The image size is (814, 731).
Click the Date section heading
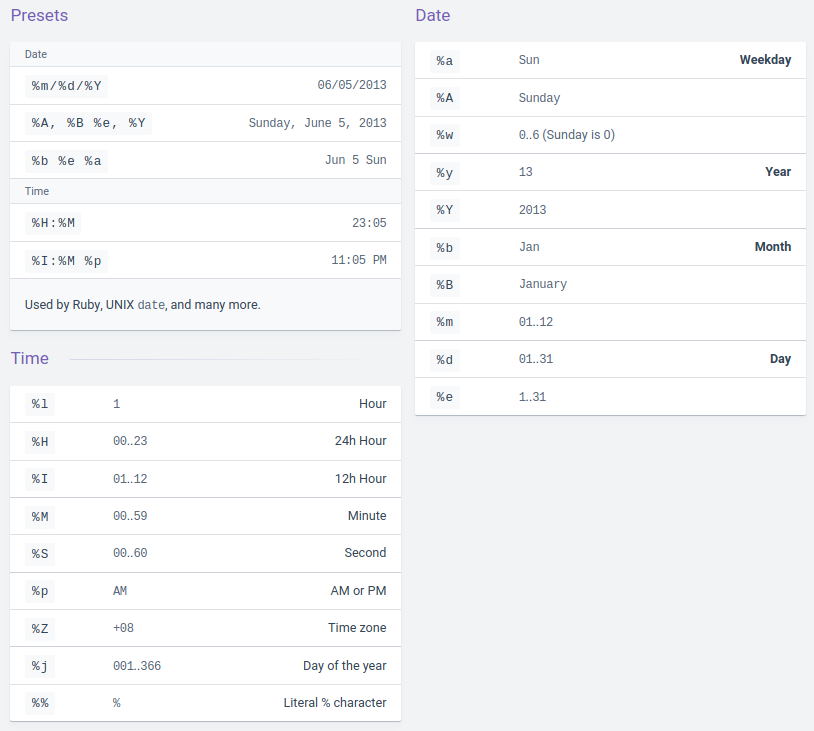click(x=432, y=16)
